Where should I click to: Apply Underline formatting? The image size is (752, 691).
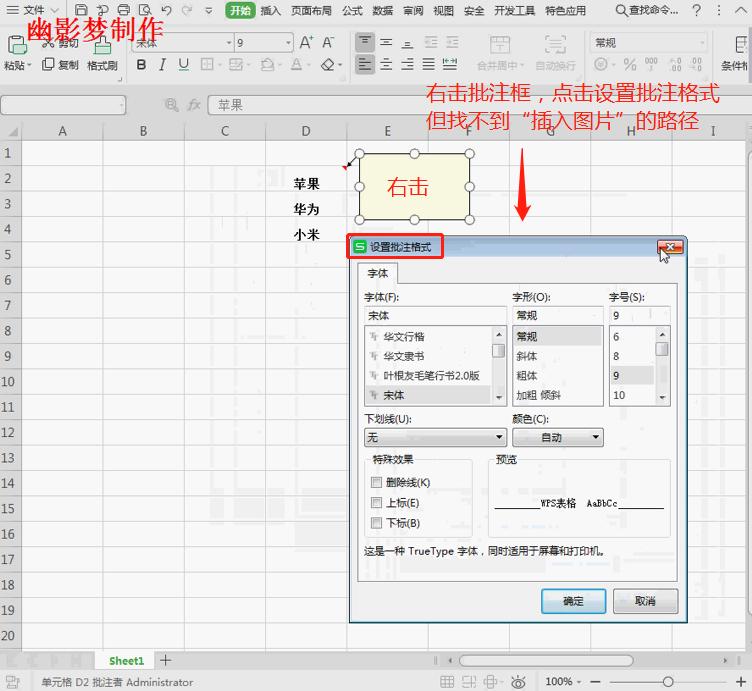point(183,64)
